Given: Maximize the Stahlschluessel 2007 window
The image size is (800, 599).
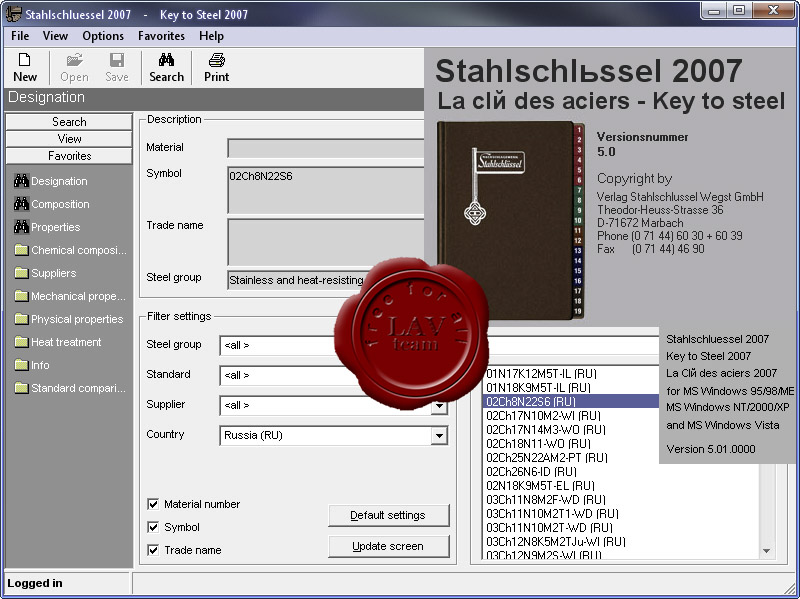Looking at the screenshot, I should pyautogui.click(x=739, y=11).
